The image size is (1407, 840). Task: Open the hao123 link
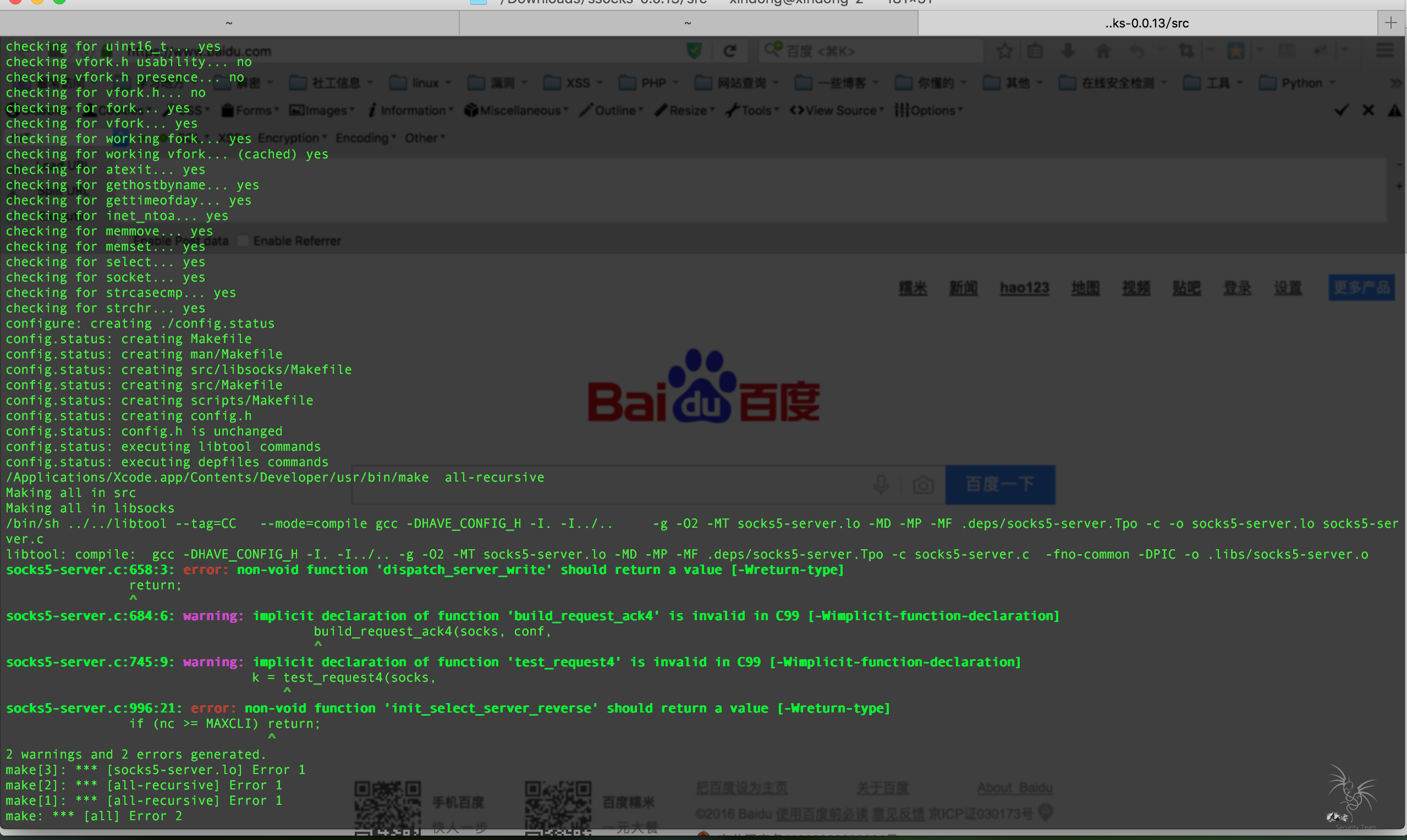(1024, 288)
